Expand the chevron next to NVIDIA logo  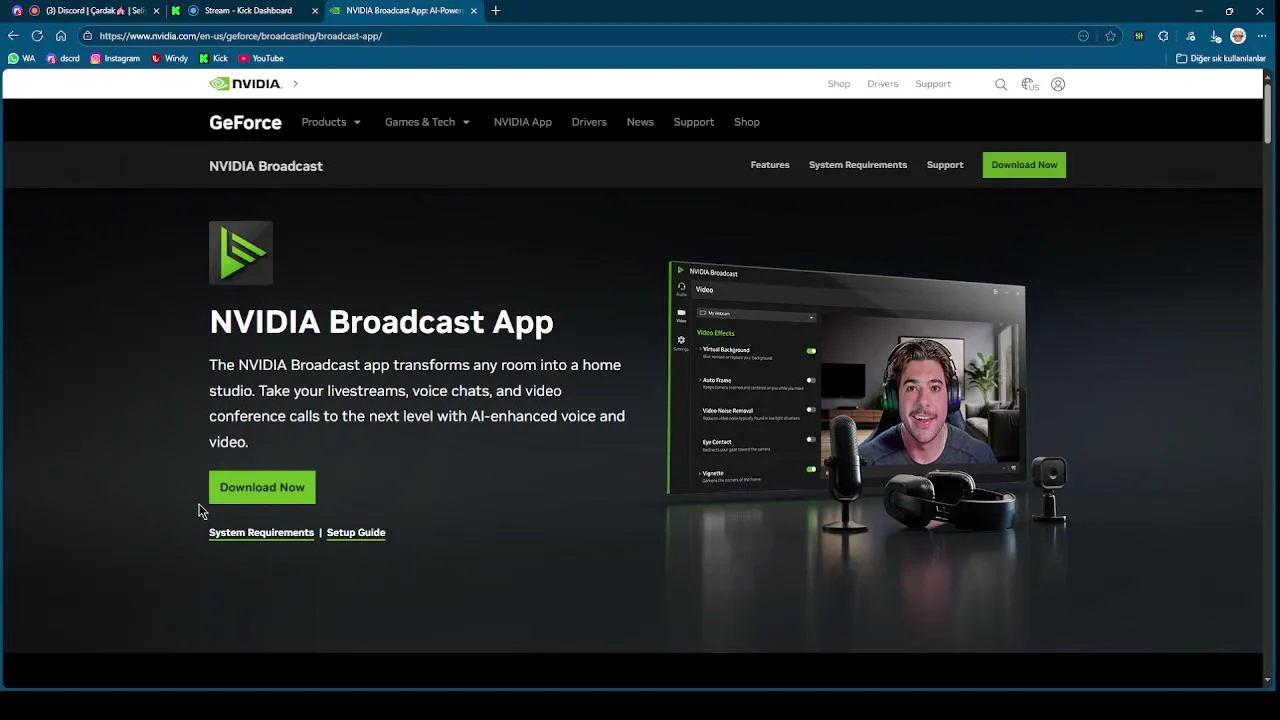point(295,84)
